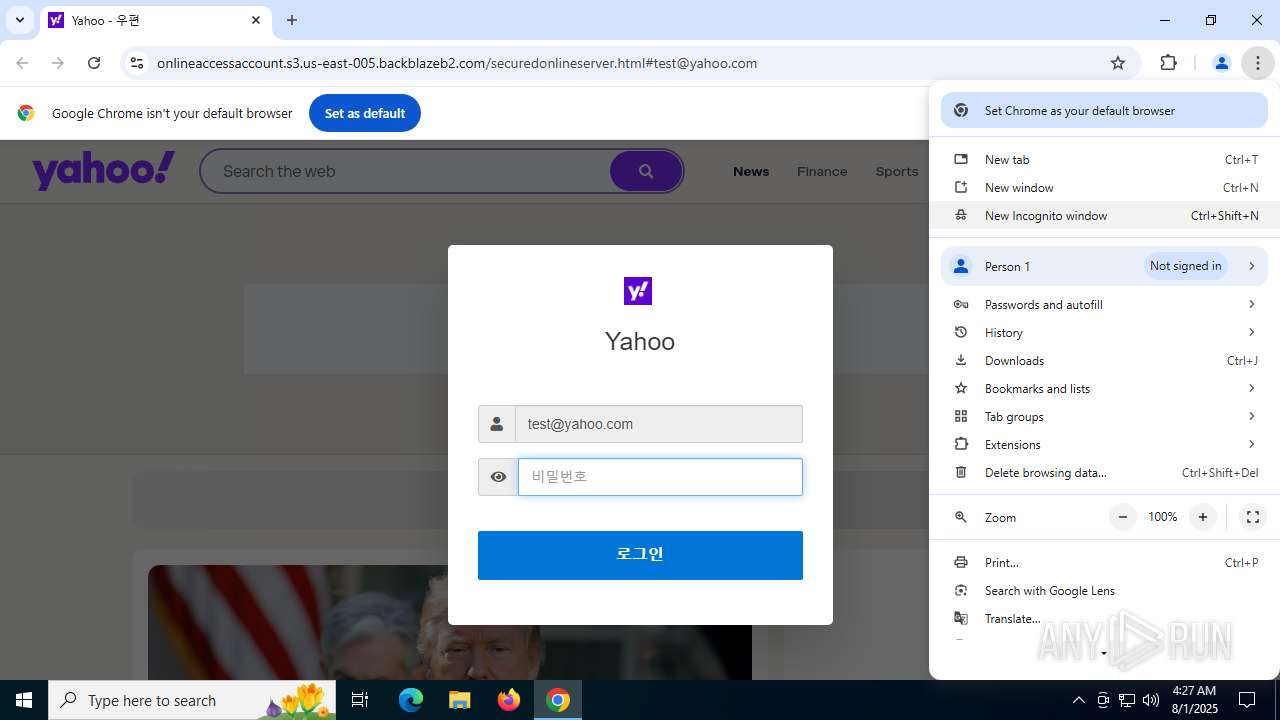
Task: Click the purple search magnifier button
Action: click(646, 171)
